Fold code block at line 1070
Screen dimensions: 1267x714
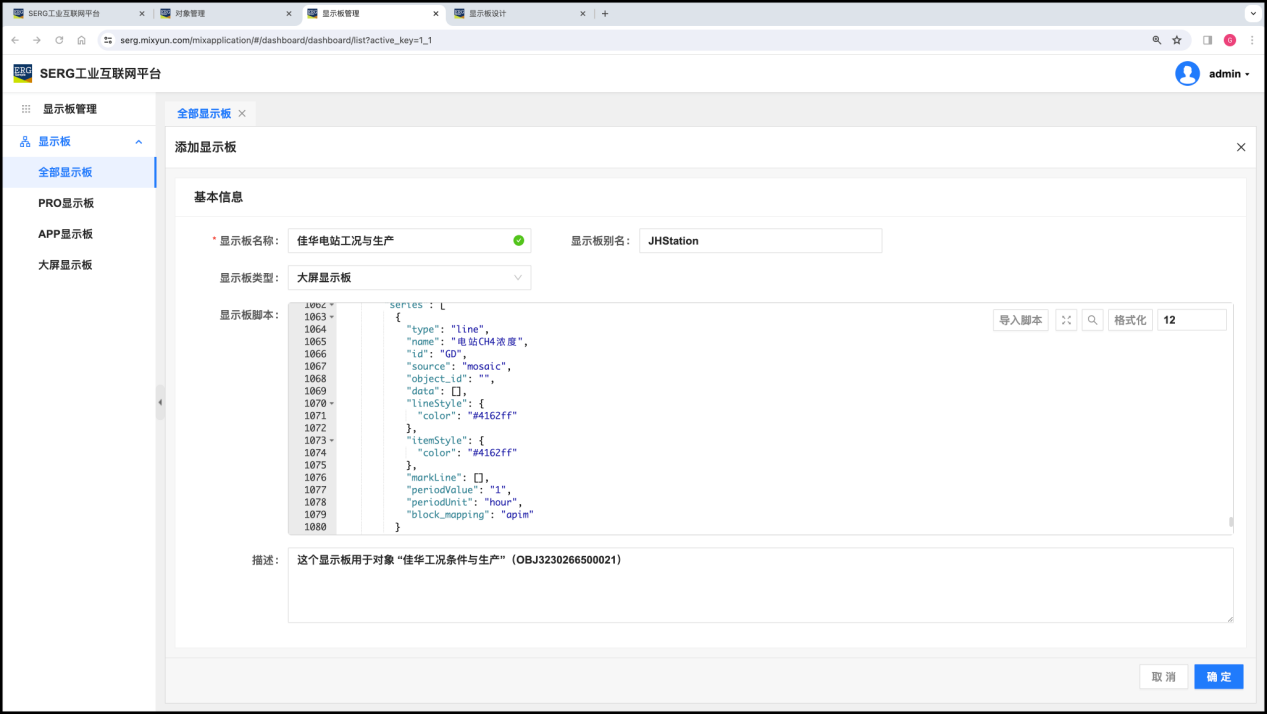coord(331,404)
